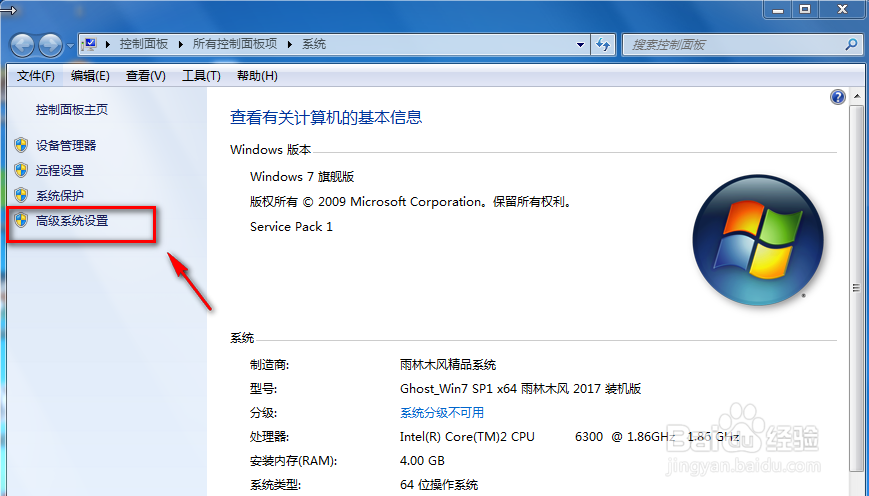The height and width of the screenshot is (496, 869).
Task: Open 高级系统设置 link
Action: [72, 221]
